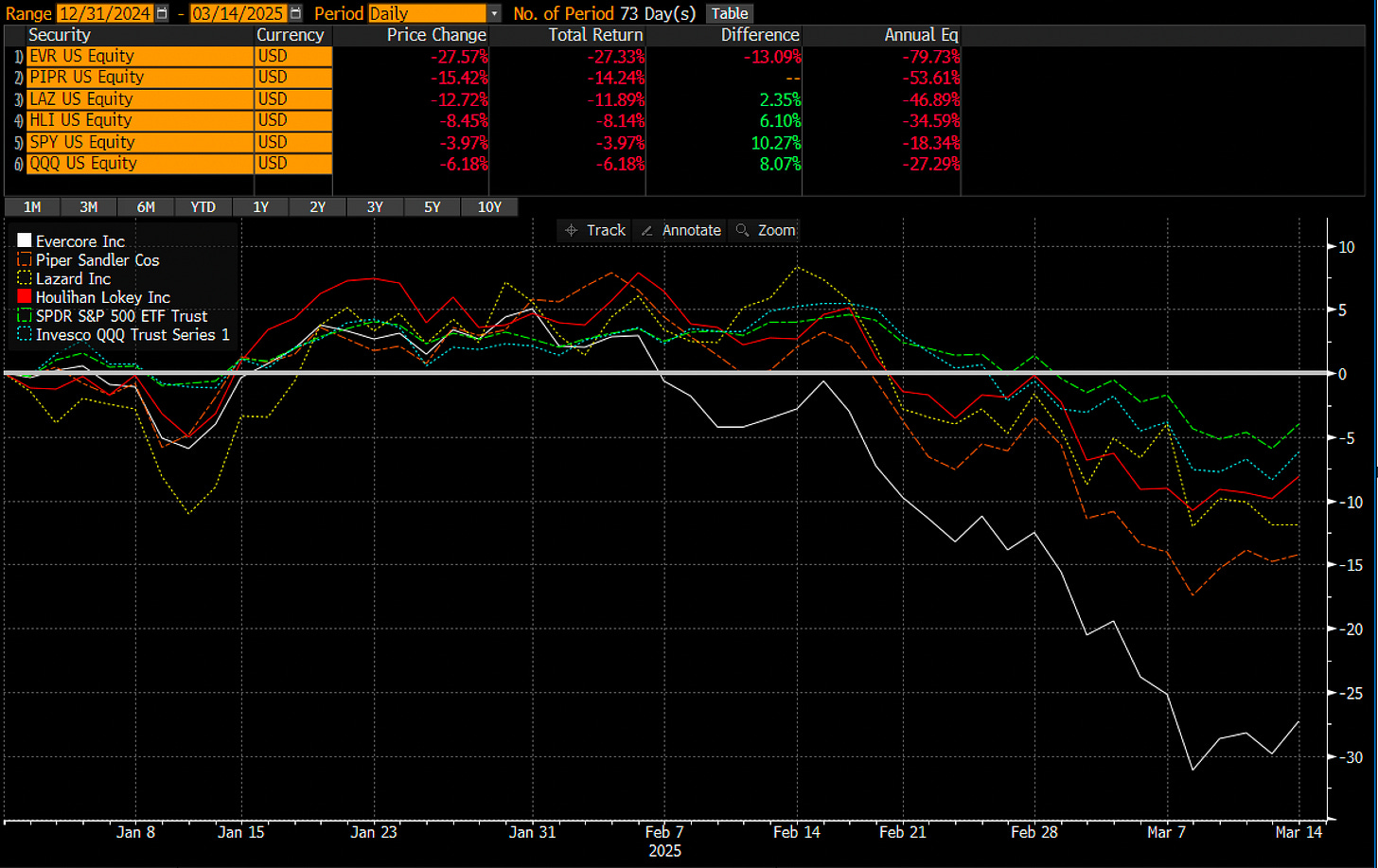
Task: Click the No. of Period 73 Day(s) text
Action: [605, 13]
